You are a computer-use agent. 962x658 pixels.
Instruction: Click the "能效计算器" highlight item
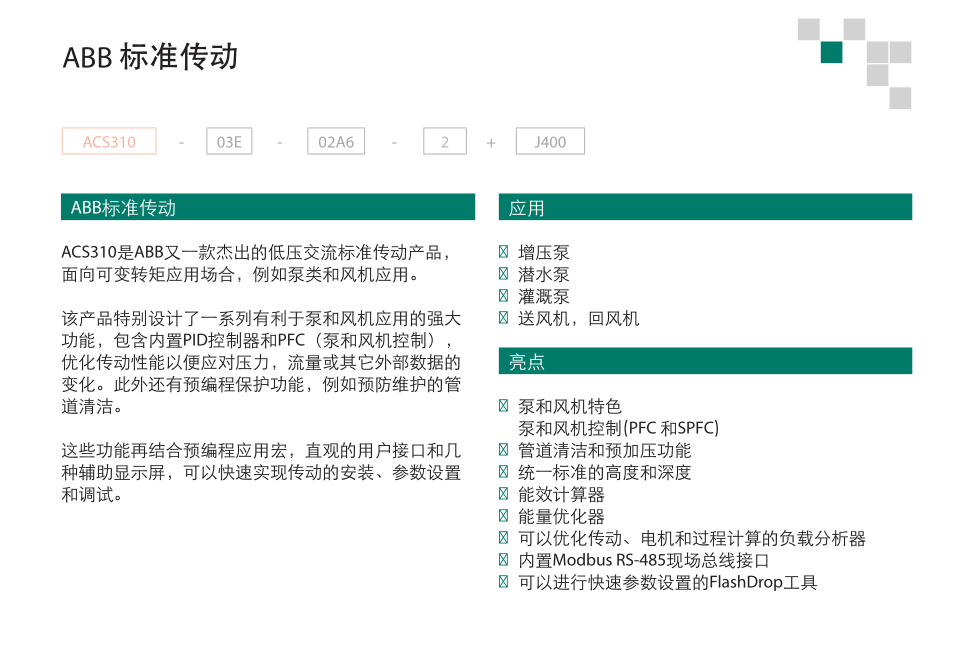(x=561, y=495)
